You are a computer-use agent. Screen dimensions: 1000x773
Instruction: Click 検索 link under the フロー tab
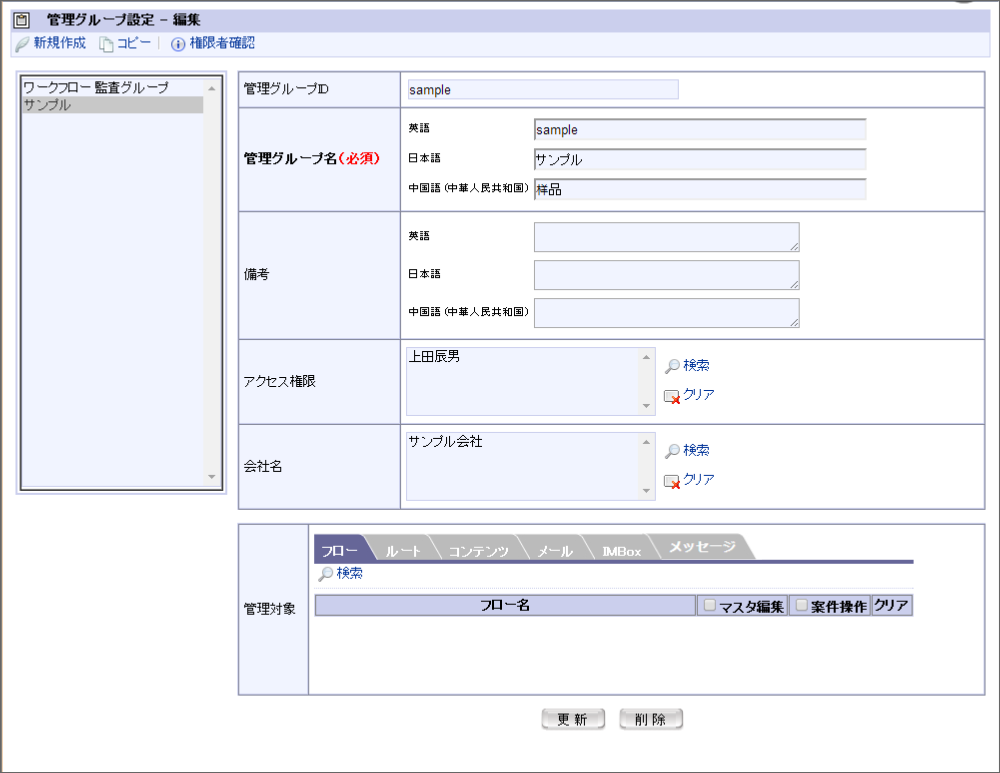coord(349,573)
